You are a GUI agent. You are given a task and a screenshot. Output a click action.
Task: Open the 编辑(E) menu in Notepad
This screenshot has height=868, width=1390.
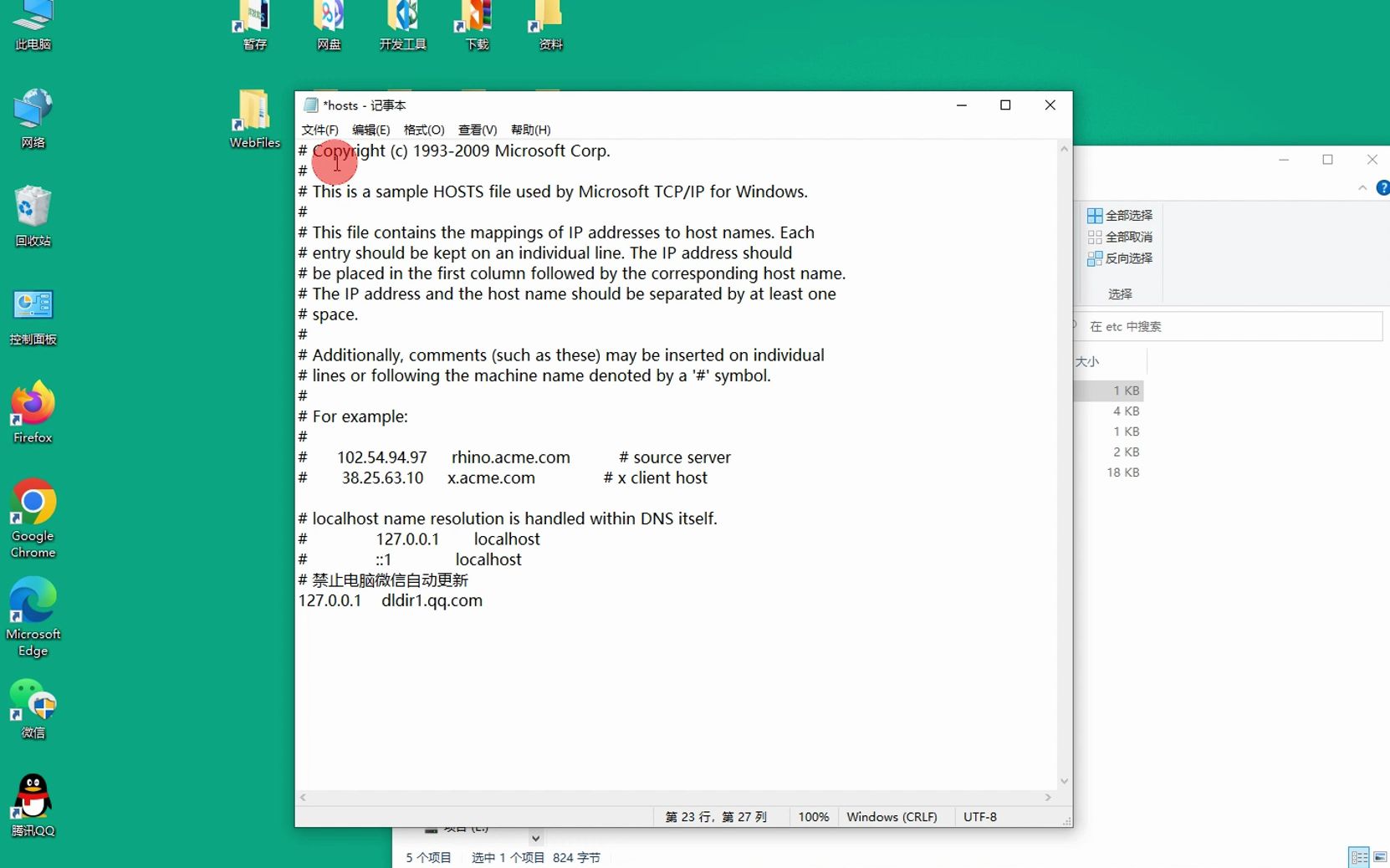point(371,130)
